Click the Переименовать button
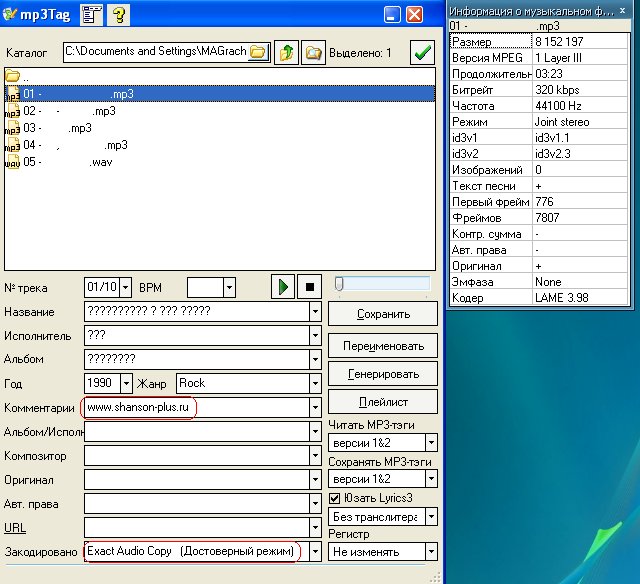Screen dimensions: 640x584 (x=383, y=346)
